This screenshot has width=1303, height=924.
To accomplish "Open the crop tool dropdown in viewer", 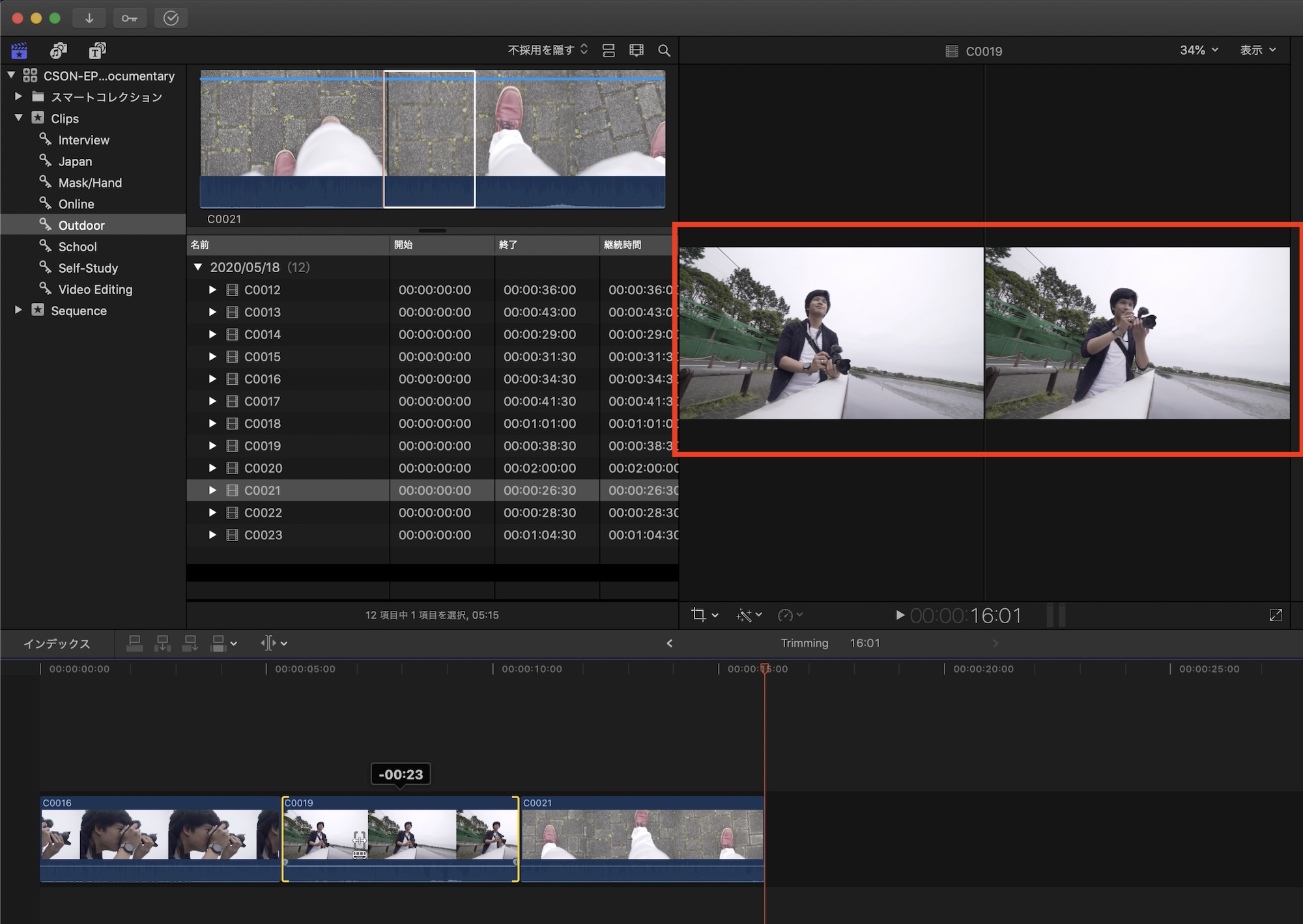I will pos(704,615).
